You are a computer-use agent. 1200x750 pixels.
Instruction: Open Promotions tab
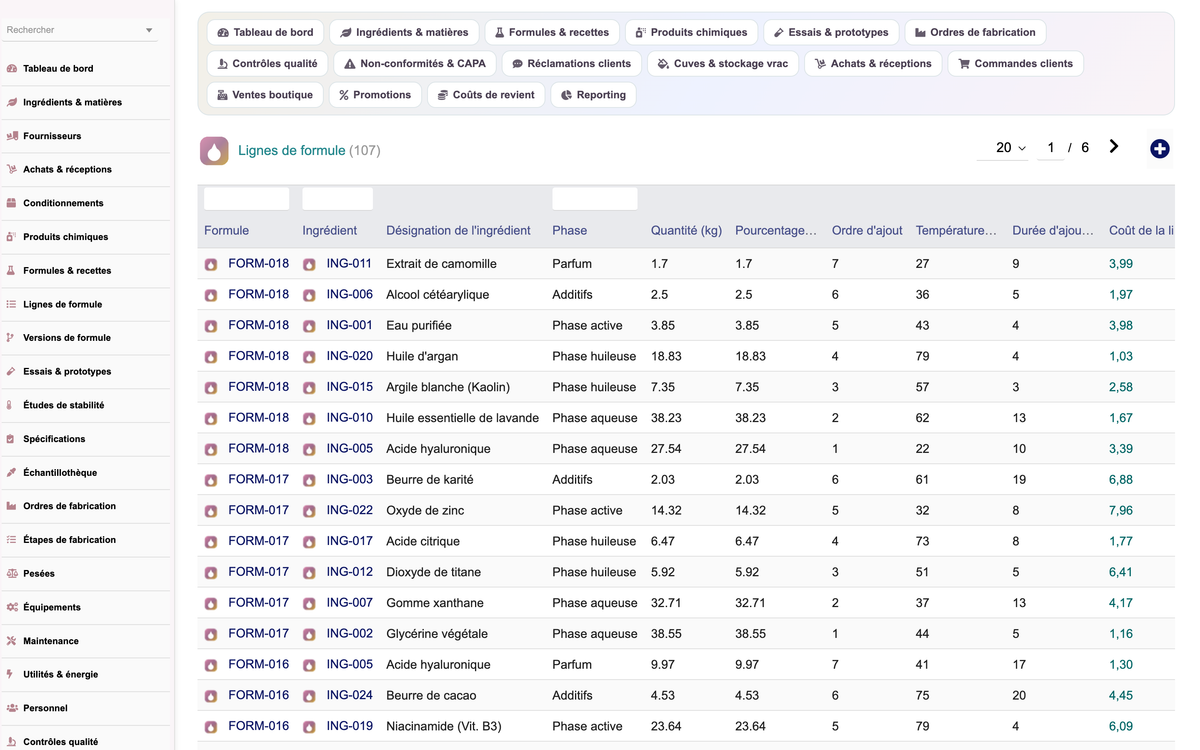point(375,95)
